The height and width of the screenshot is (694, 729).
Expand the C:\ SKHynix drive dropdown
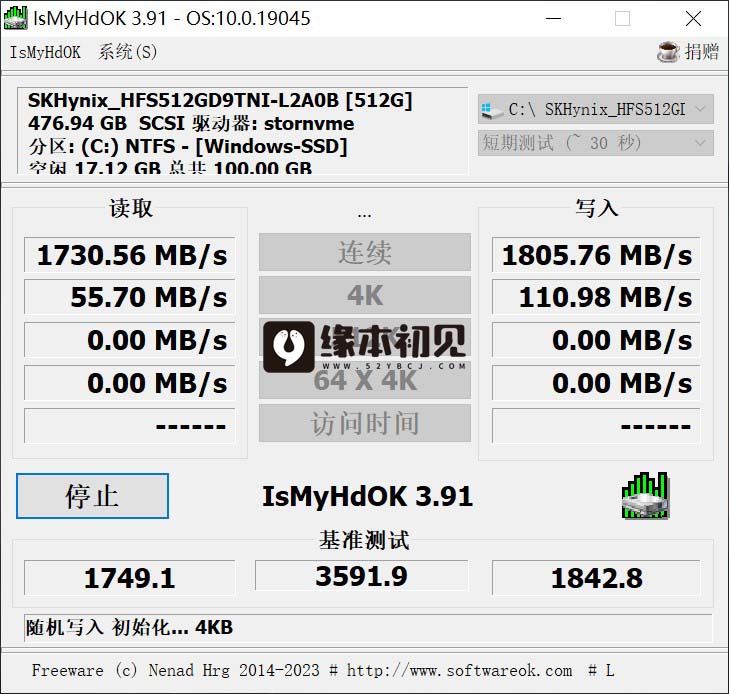596,109
